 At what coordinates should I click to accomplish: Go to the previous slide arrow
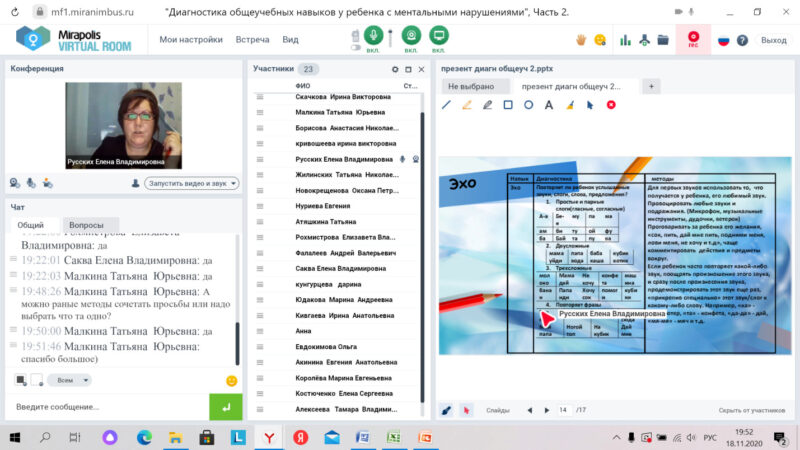(x=530, y=410)
